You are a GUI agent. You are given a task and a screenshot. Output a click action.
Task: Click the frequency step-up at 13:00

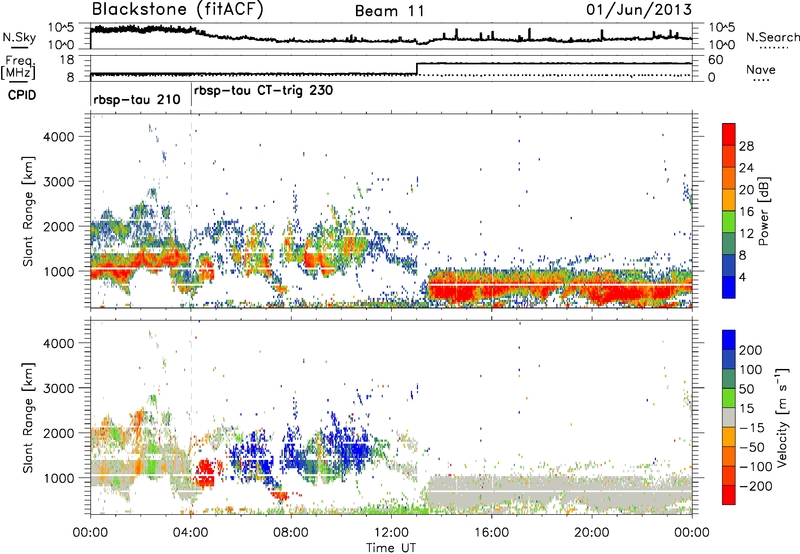pos(417,69)
